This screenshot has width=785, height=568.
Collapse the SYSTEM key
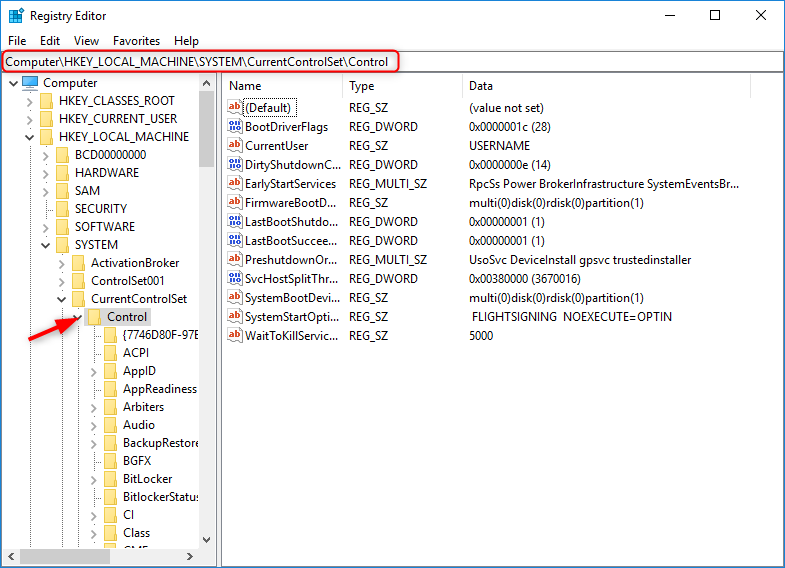coord(45,245)
